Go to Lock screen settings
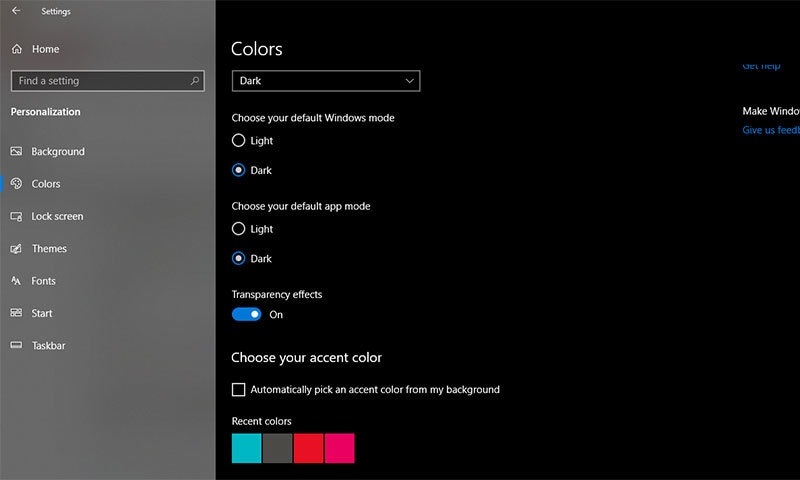Screen dimensions: 800x480 (x=57, y=216)
